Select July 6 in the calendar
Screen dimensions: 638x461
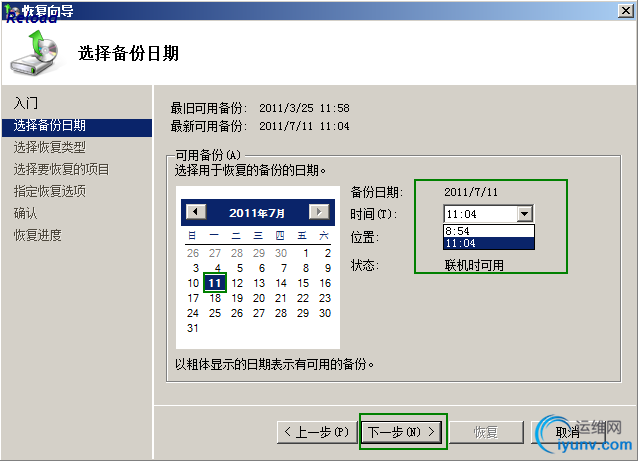(x=262, y=268)
